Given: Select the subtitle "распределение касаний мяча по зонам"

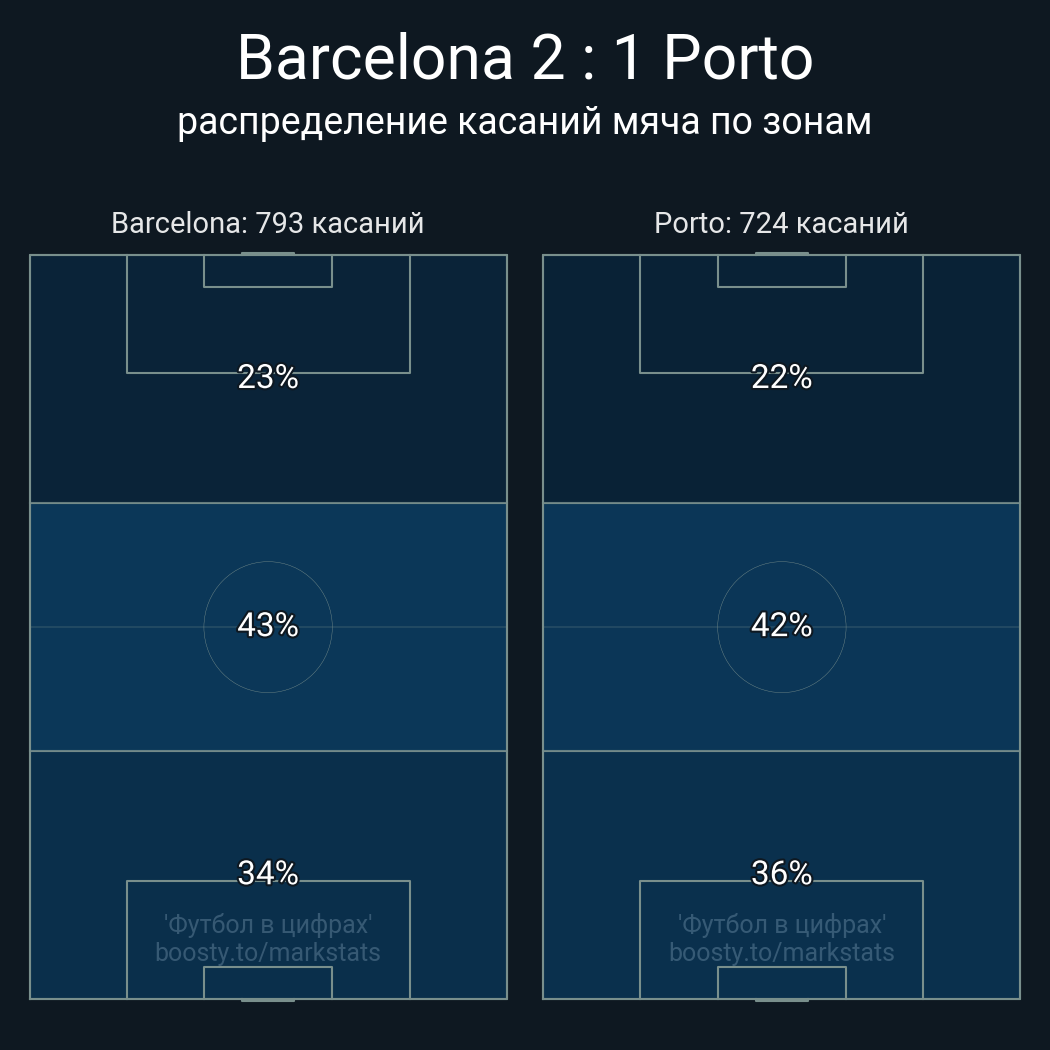Looking at the screenshot, I should pos(525,122).
